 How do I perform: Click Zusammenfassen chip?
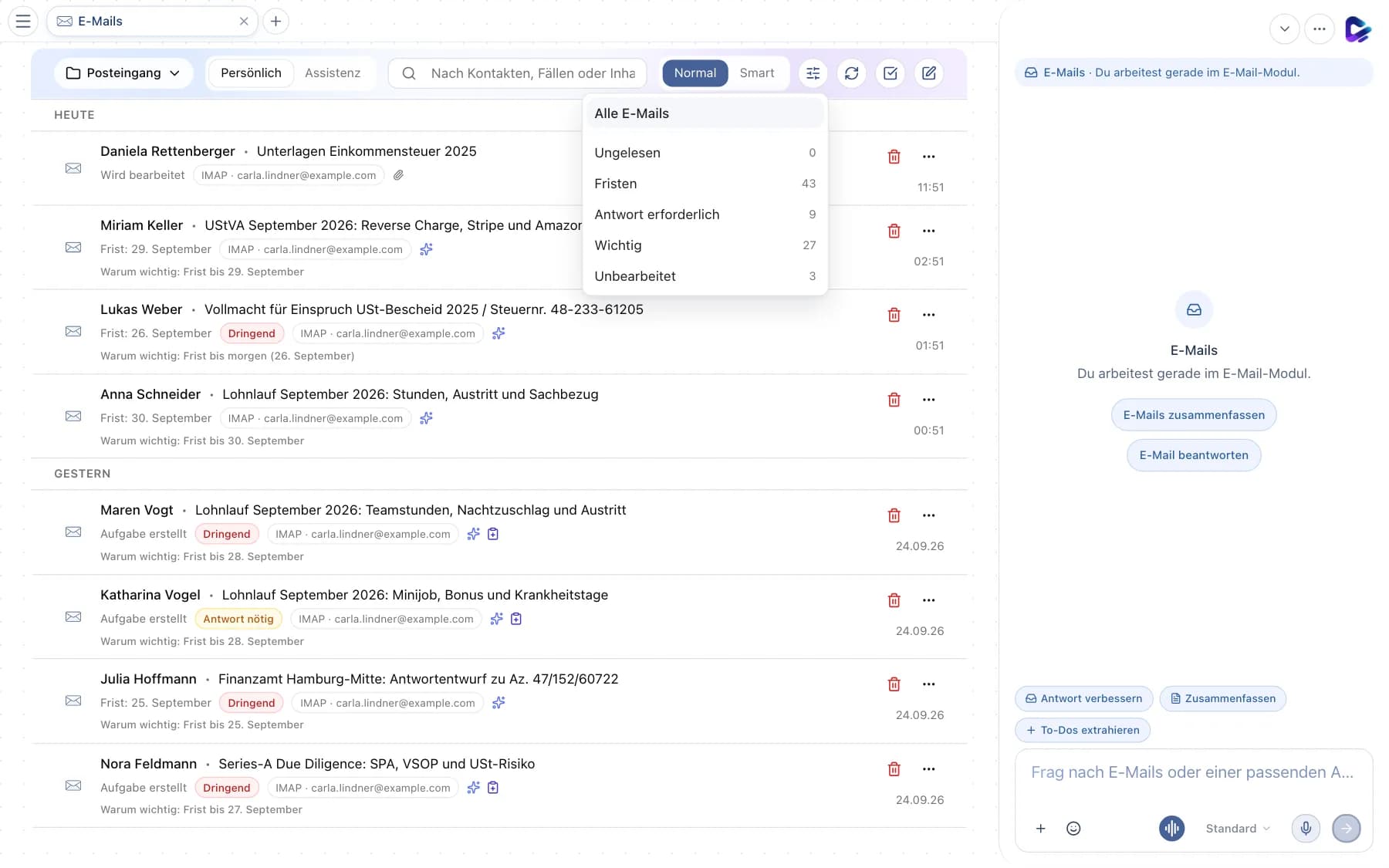[x=1223, y=699]
